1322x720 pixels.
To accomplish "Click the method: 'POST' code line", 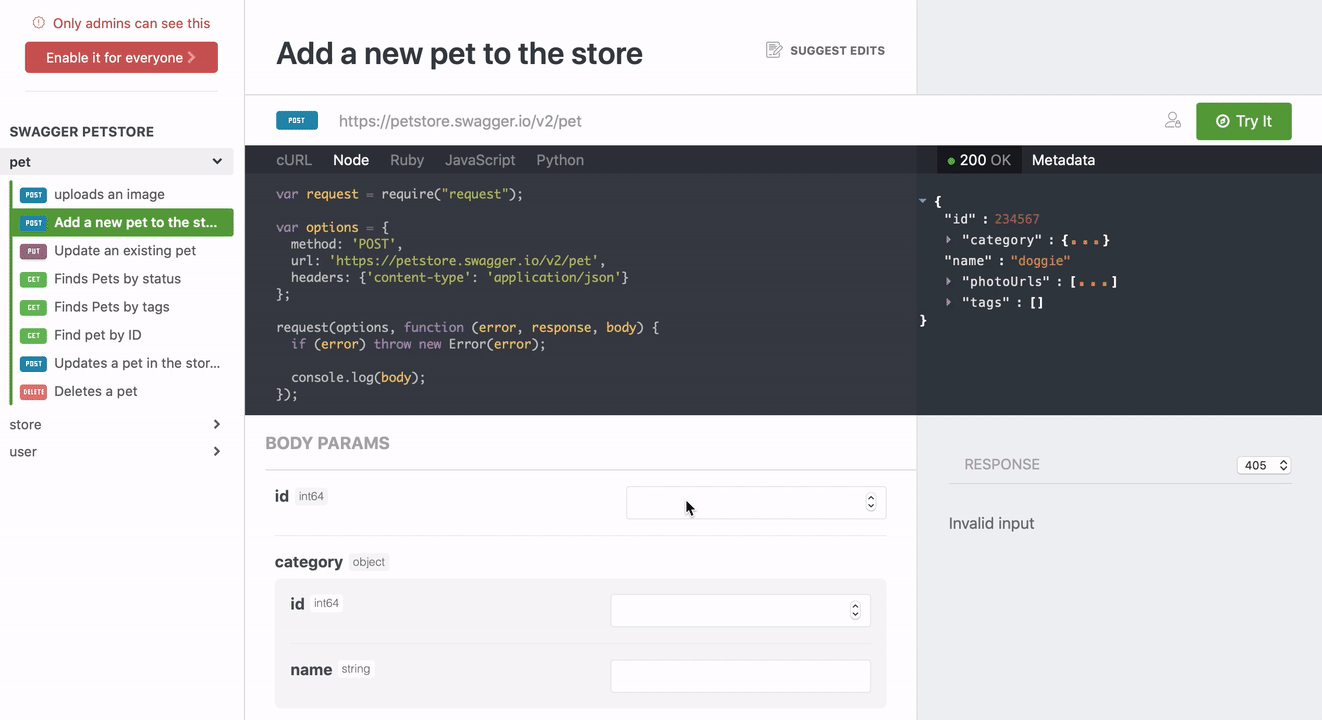I will 346,243.
